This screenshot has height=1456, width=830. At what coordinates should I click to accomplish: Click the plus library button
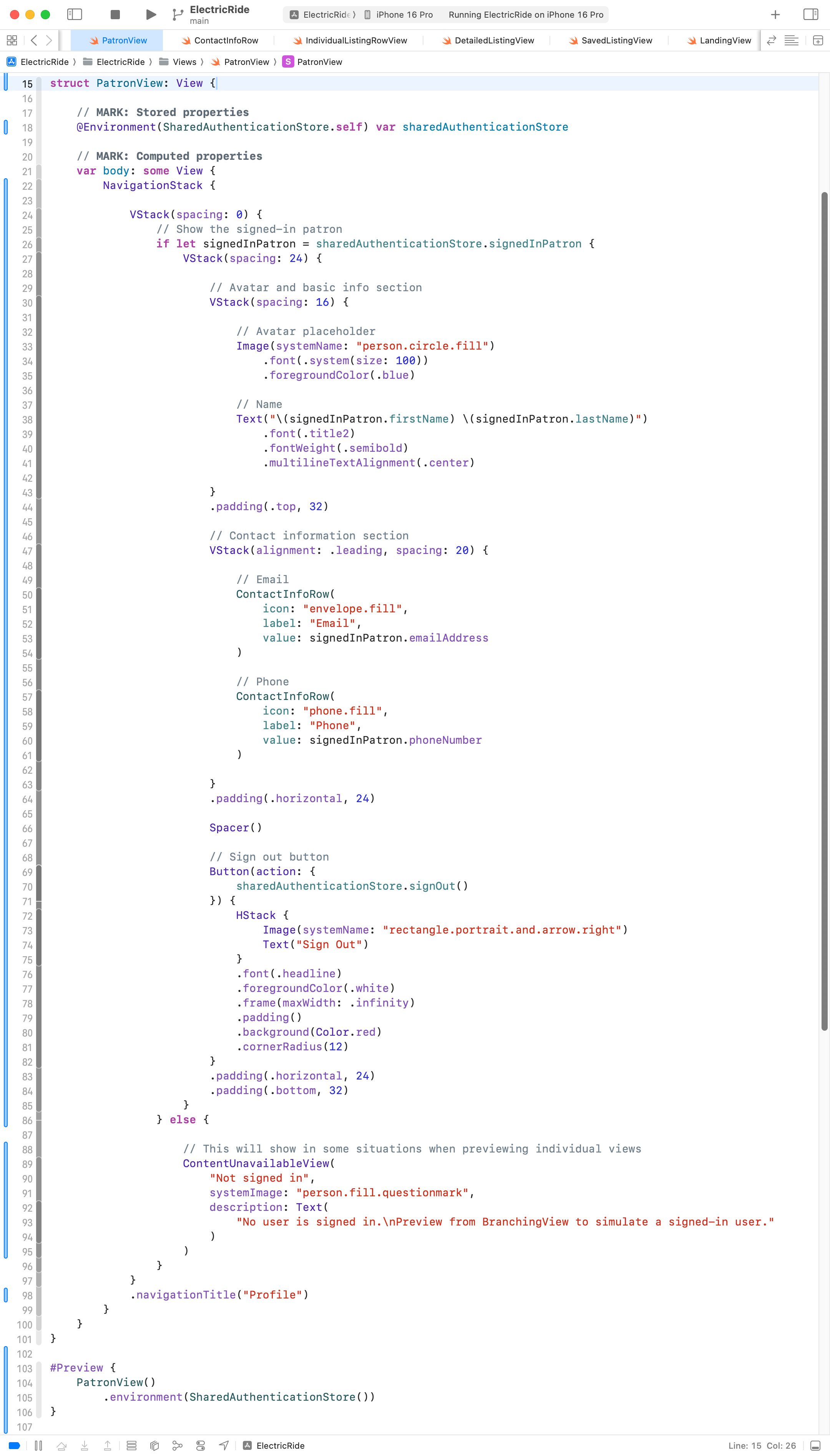point(775,14)
